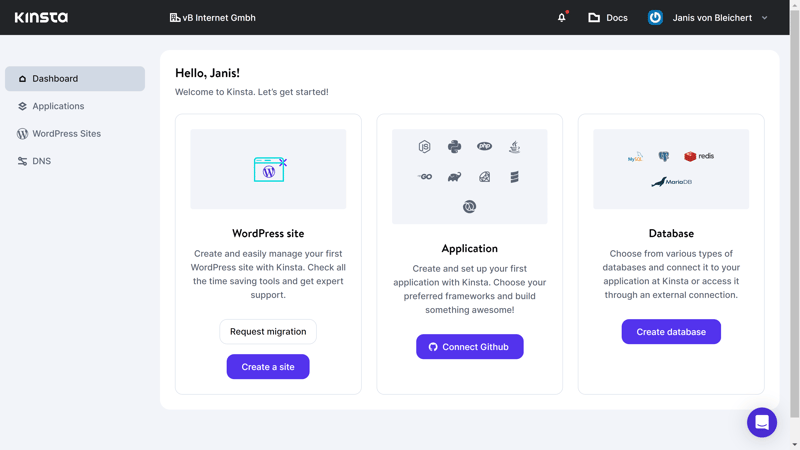Click the Gradle elephant logo
800x450 pixels.
tap(454, 177)
